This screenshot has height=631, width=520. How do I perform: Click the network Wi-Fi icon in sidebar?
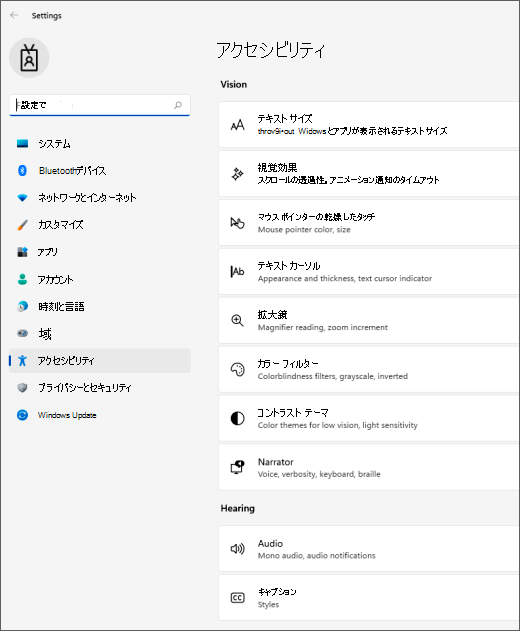(23, 198)
